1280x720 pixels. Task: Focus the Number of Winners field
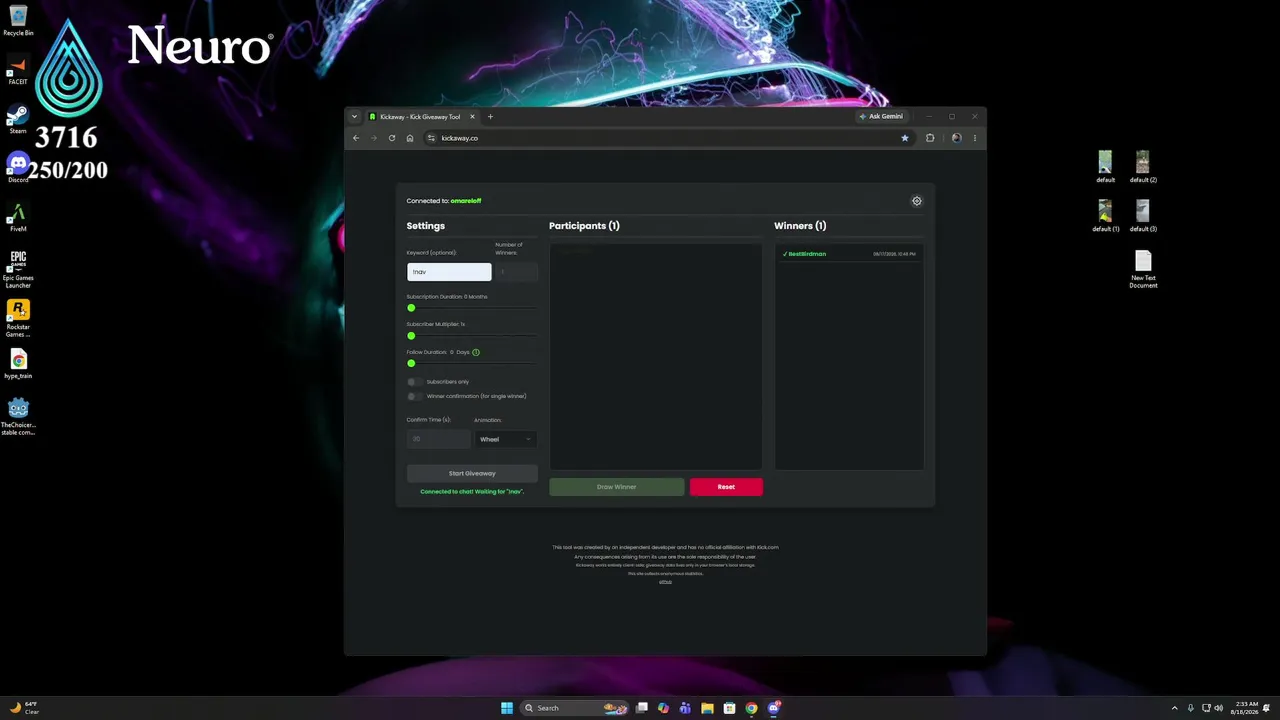click(516, 272)
